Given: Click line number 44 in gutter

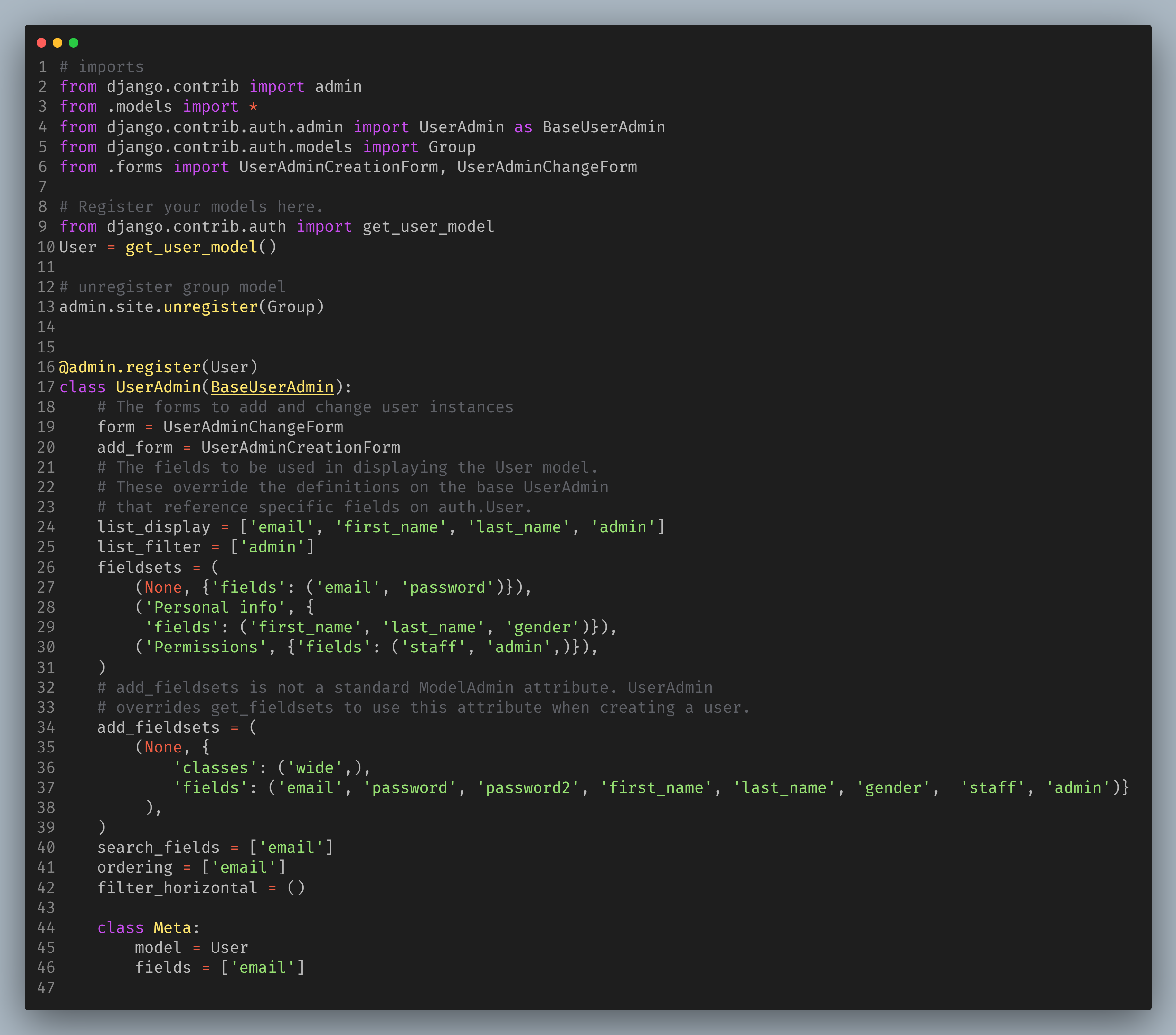Looking at the screenshot, I should [46, 927].
